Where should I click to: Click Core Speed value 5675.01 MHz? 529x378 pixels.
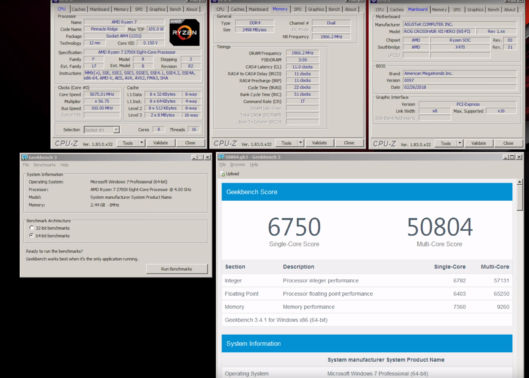pyautogui.click(x=102, y=94)
